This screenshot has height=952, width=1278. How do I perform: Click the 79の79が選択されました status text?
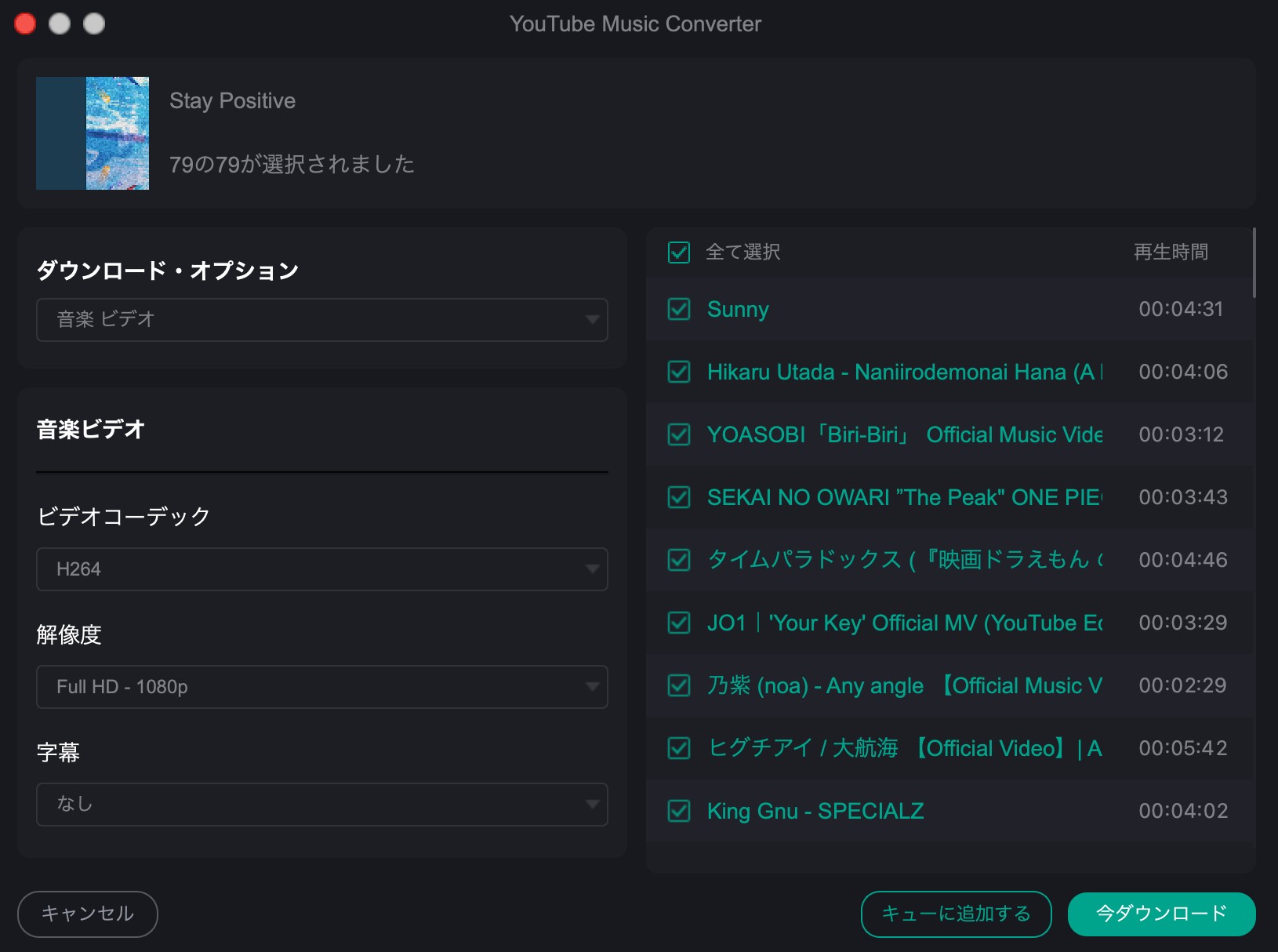tap(292, 165)
